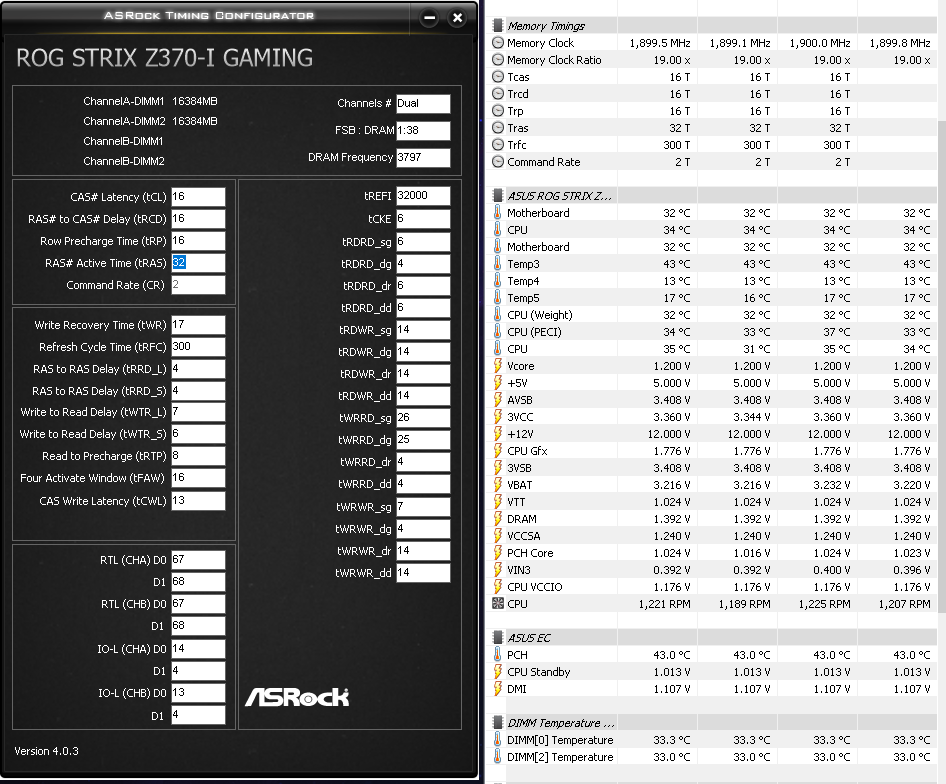
Task: Select the AVSB voltage row
Action: click(x=712, y=400)
